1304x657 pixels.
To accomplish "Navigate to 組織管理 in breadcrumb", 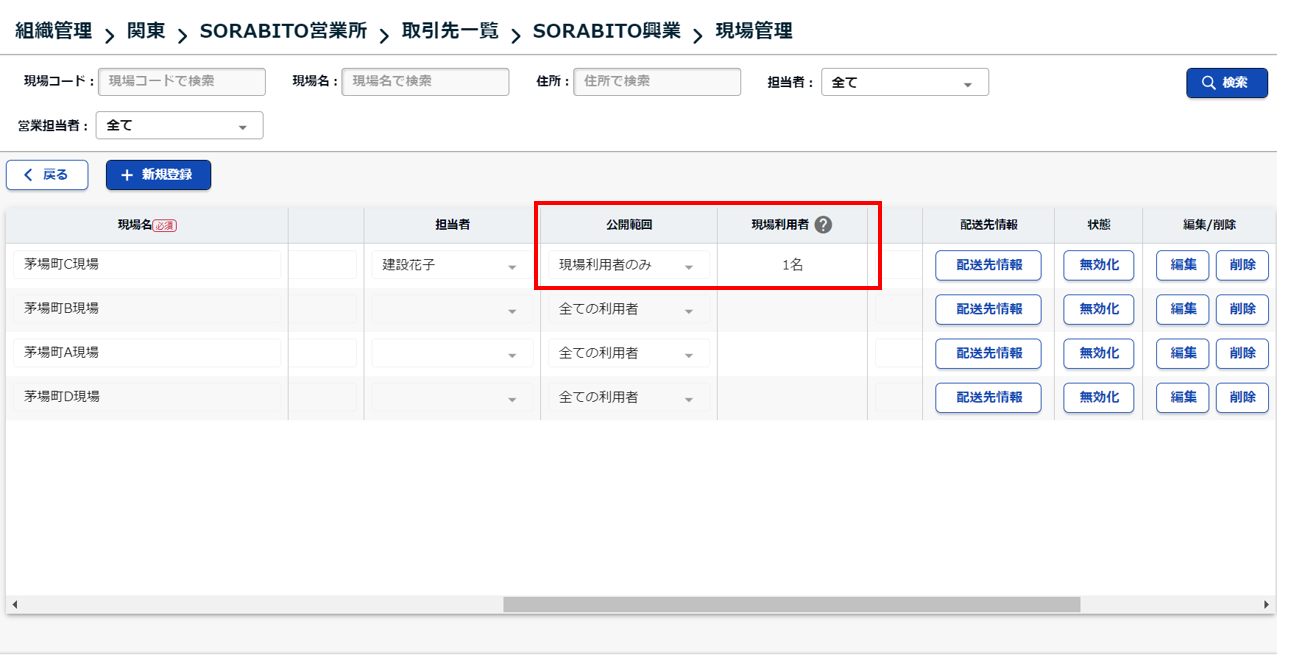I will coord(54,32).
